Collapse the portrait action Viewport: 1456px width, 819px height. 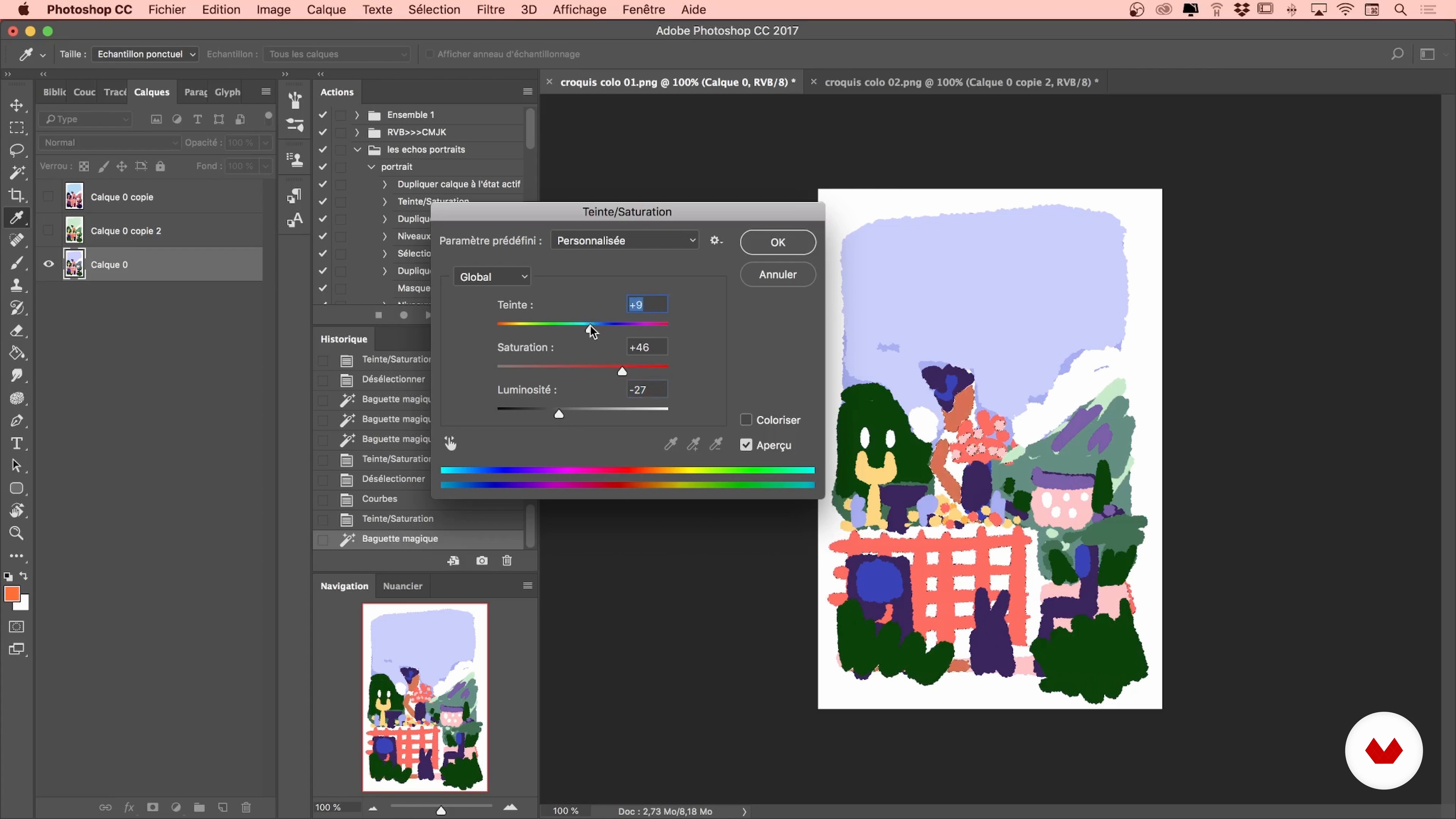[371, 167]
